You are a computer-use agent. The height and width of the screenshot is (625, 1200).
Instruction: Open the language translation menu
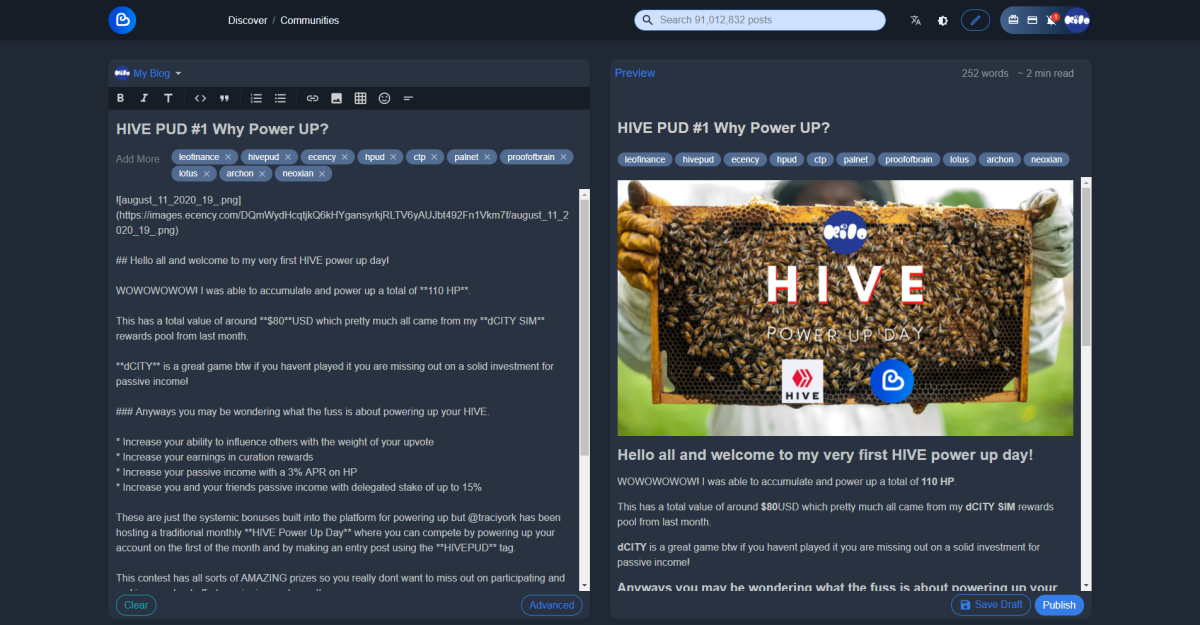click(915, 20)
